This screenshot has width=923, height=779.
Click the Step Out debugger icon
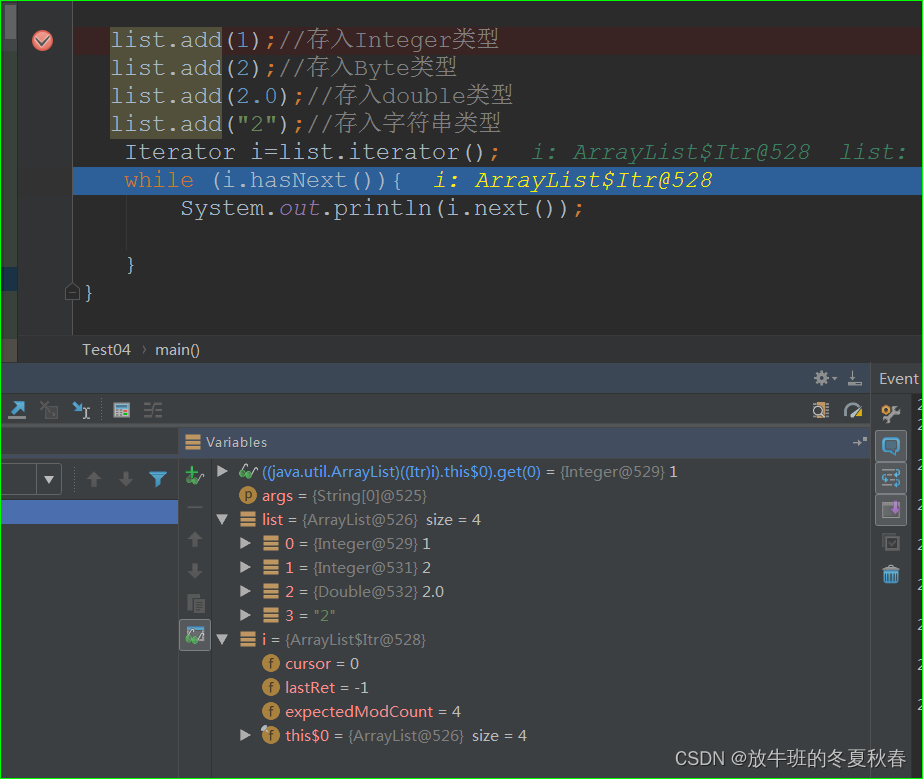click(17, 410)
